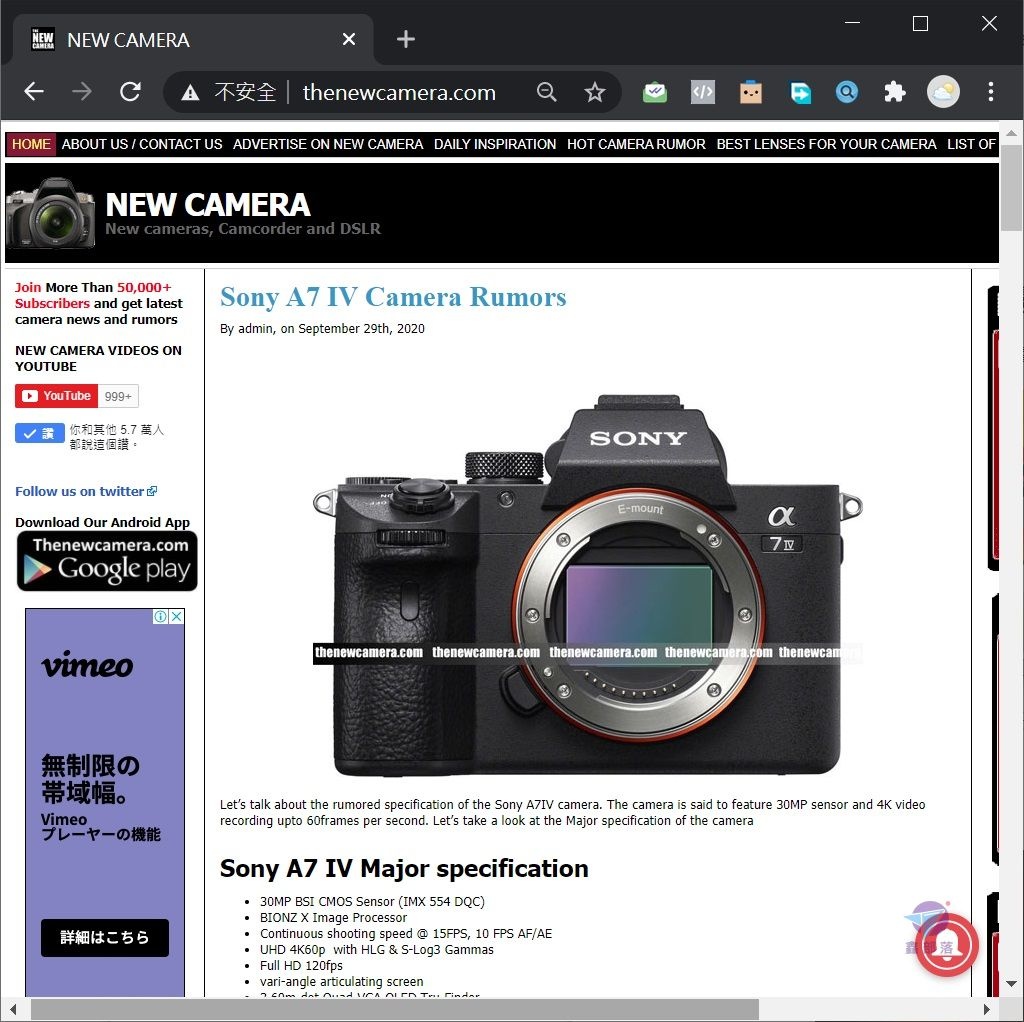Close the Vimeo ad with X icon
This screenshot has height=1022, width=1024.
point(177,616)
